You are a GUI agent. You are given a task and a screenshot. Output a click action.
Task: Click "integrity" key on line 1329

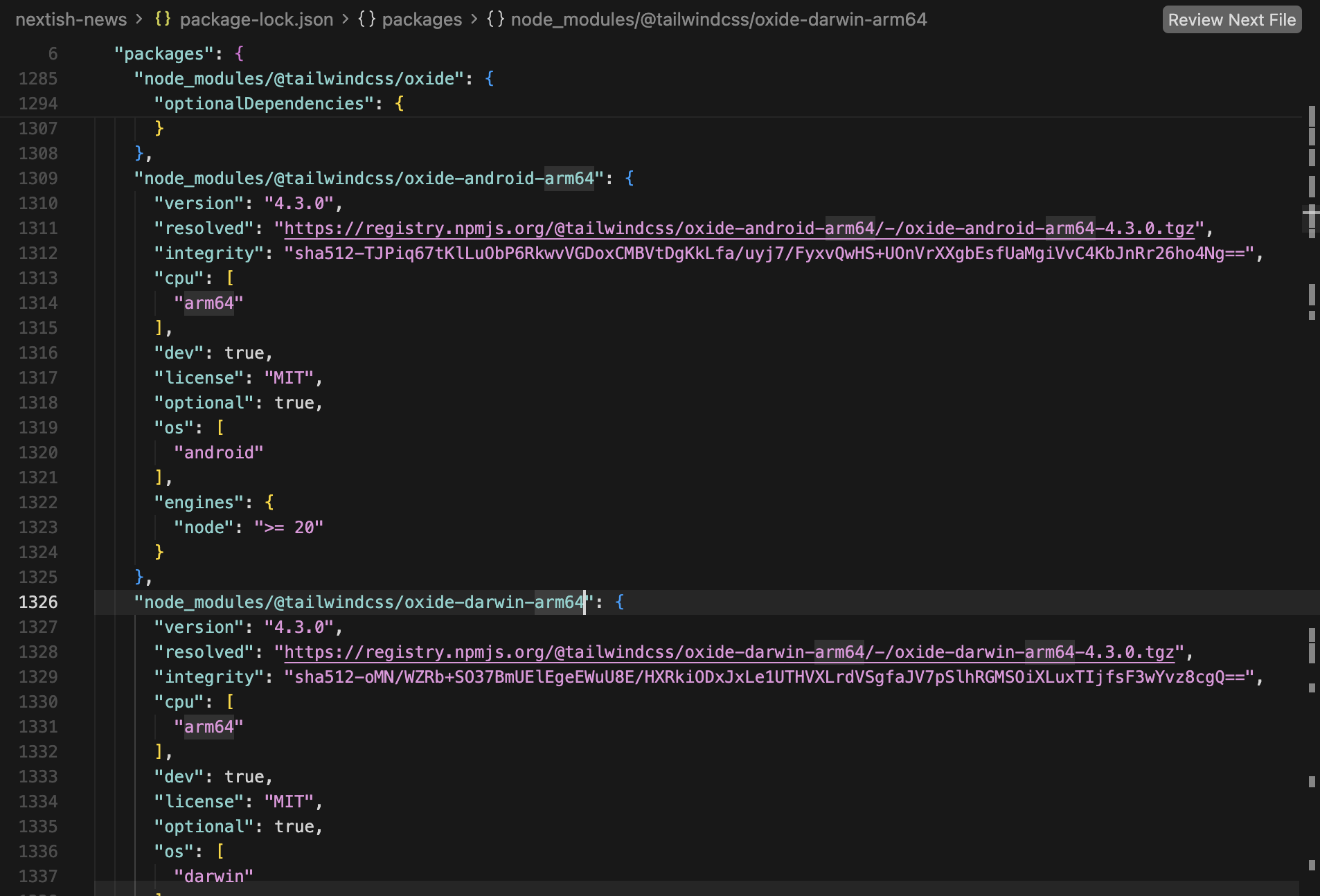tap(209, 677)
